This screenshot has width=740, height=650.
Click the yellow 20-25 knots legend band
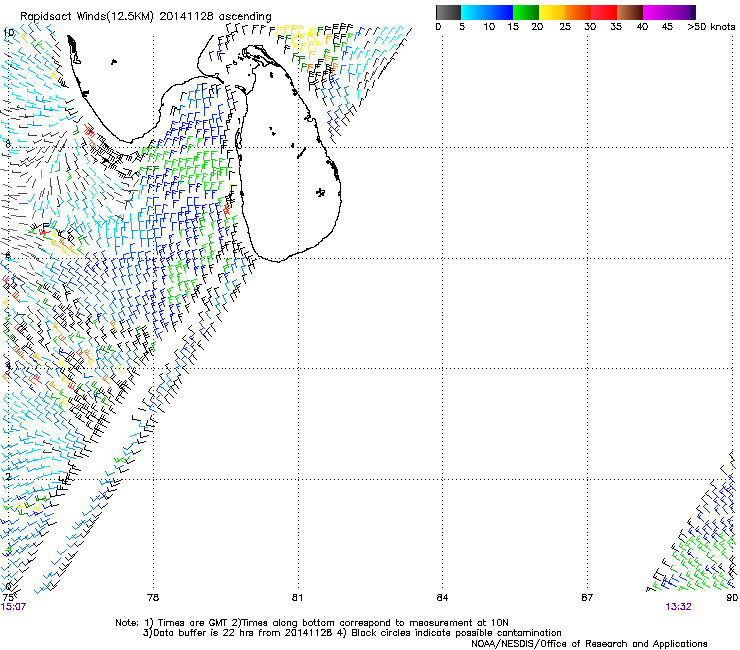(552, 12)
